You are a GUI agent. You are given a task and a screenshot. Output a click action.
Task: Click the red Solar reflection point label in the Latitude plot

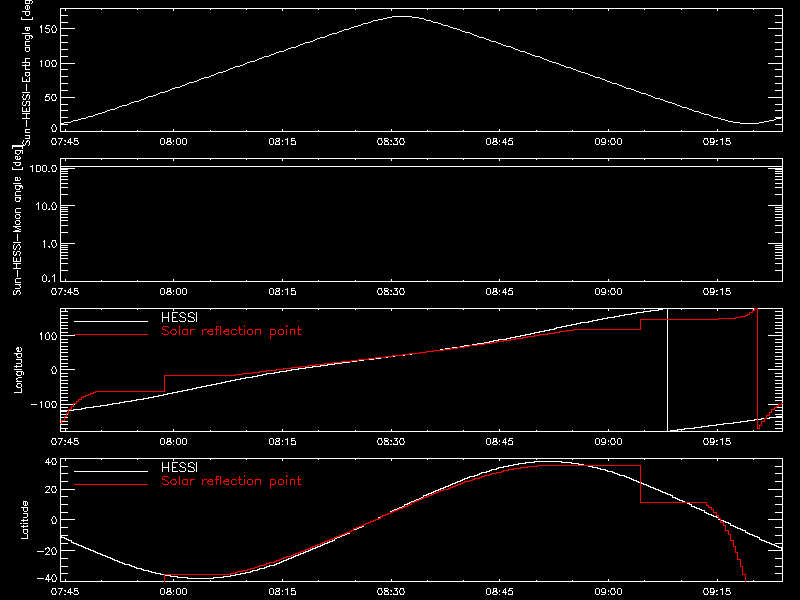(x=231, y=481)
